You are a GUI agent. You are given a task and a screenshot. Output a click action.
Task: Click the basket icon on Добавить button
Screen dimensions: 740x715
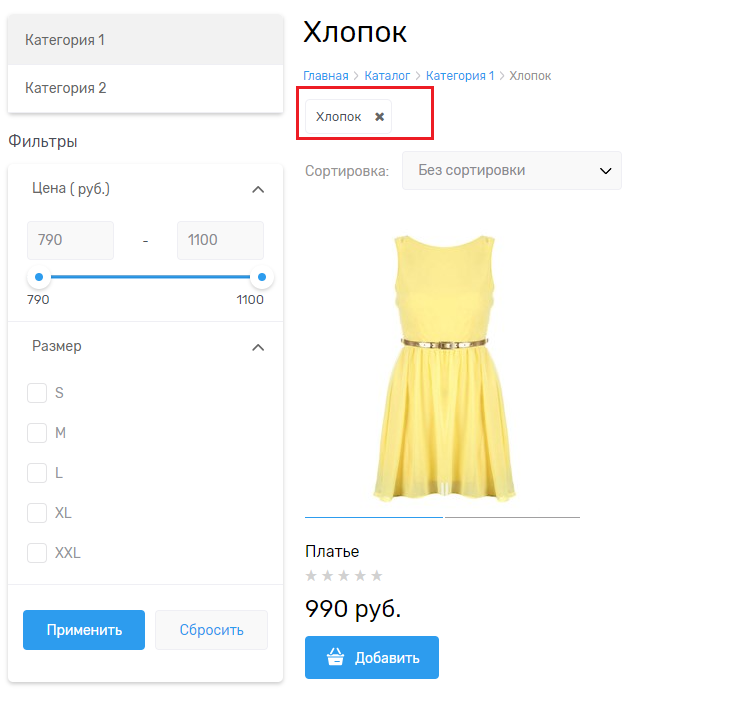tap(336, 658)
